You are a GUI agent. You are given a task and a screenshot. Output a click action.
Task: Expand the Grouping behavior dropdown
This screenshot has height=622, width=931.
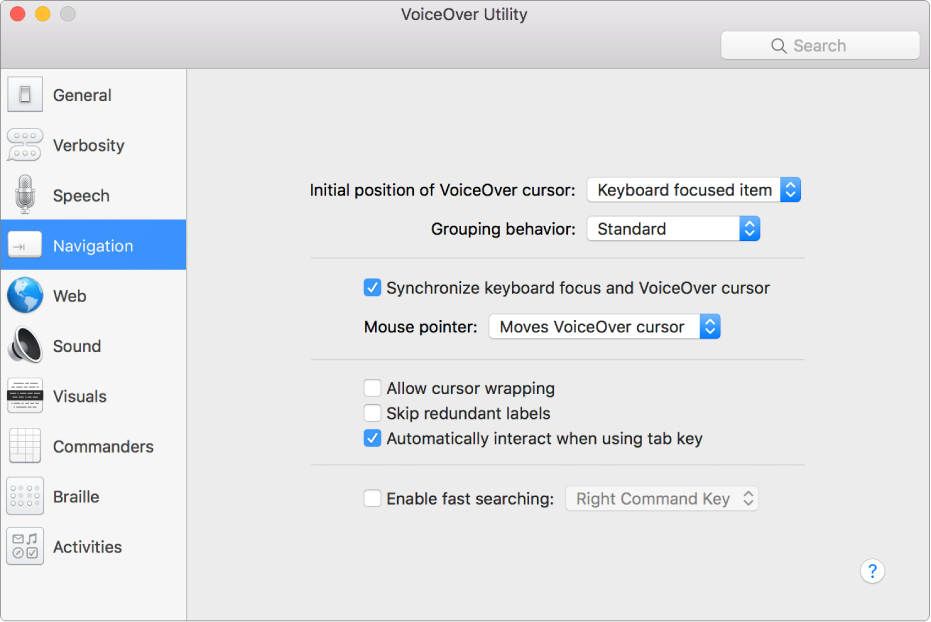point(673,229)
